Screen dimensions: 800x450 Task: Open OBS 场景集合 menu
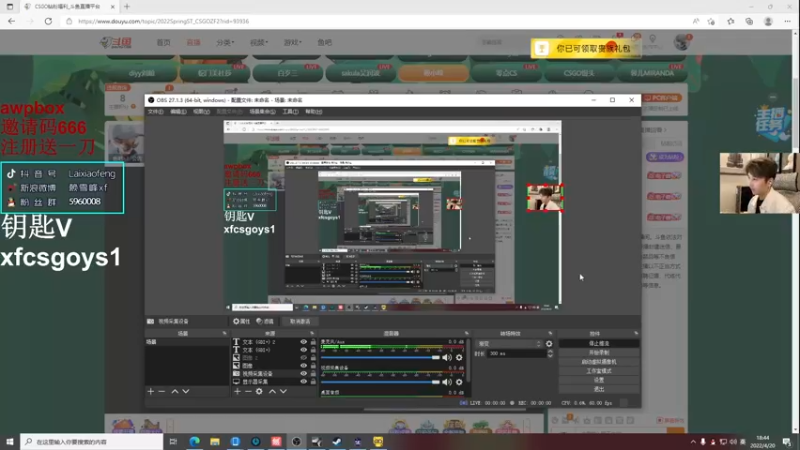coord(262,111)
